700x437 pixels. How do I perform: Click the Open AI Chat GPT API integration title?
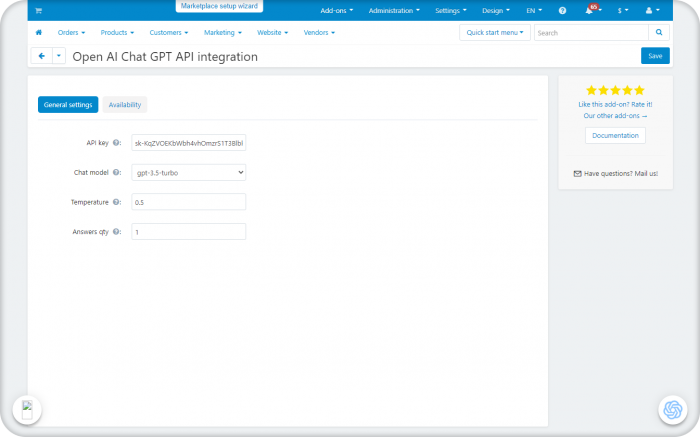point(165,57)
